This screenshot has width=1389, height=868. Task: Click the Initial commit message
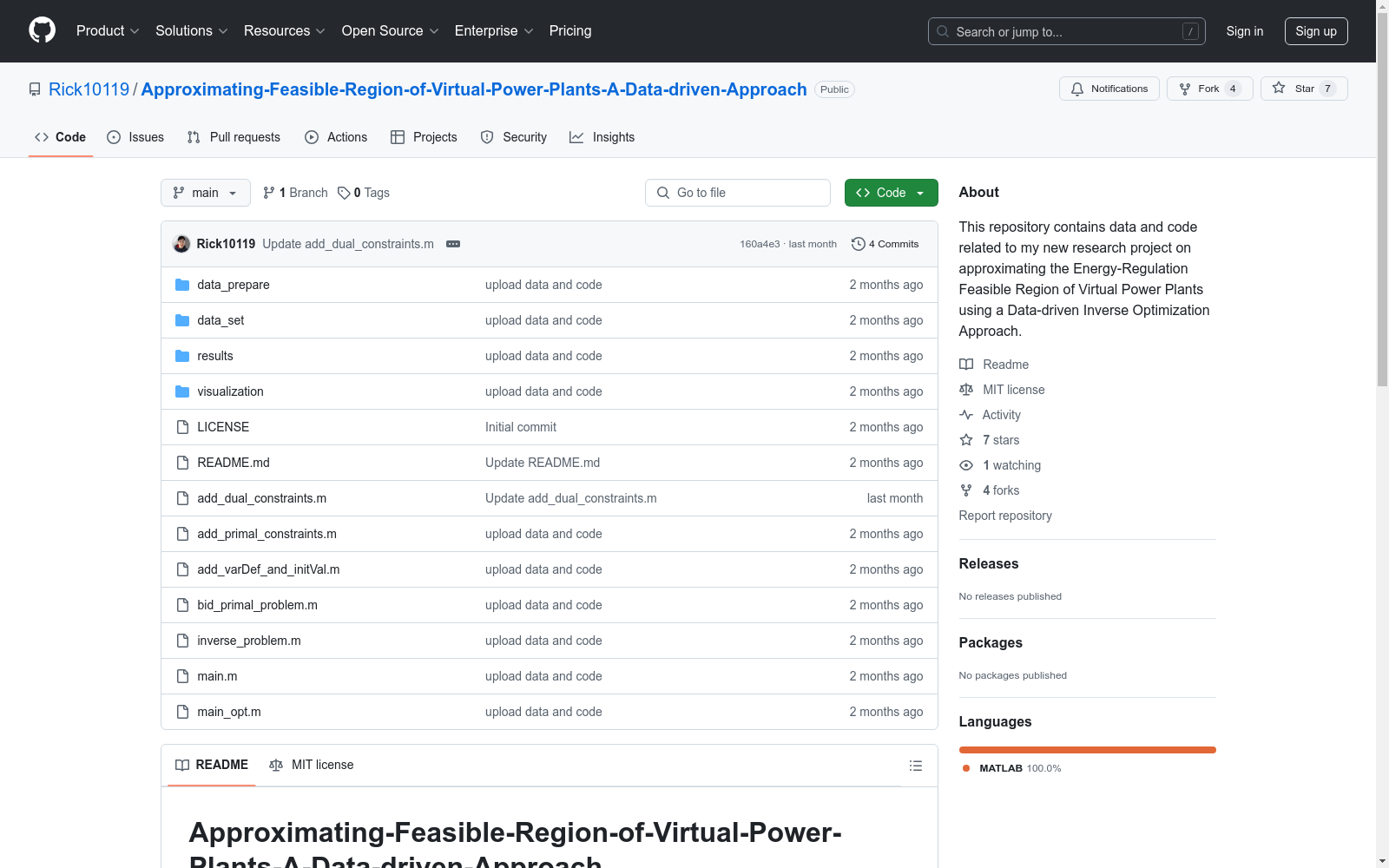(521, 427)
